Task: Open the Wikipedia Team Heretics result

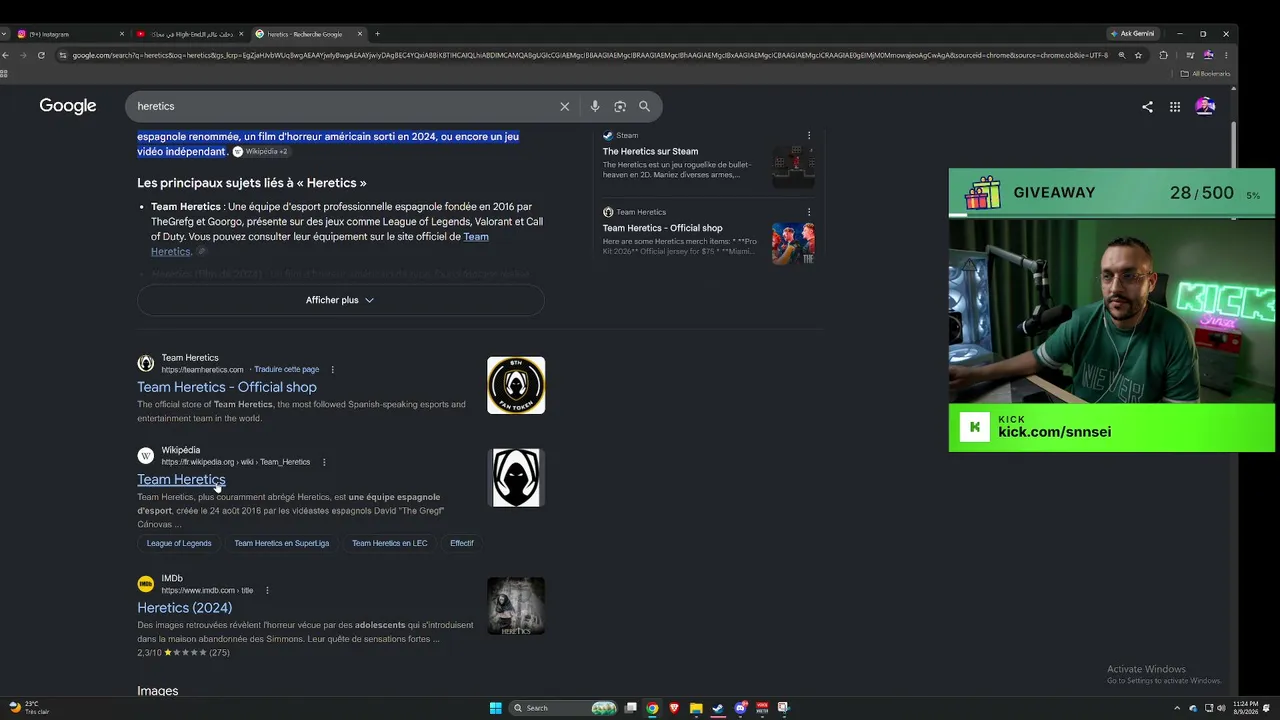Action: tap(181, 480)
